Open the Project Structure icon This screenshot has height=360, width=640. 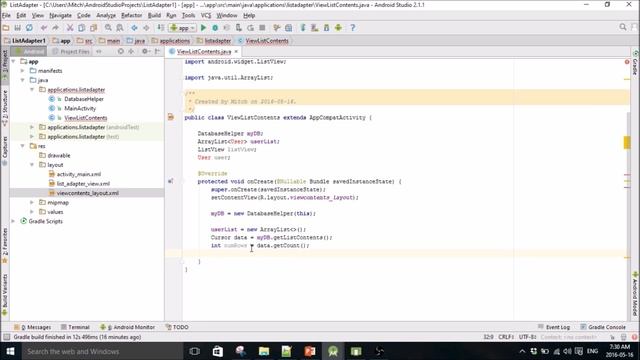[289, 28]
